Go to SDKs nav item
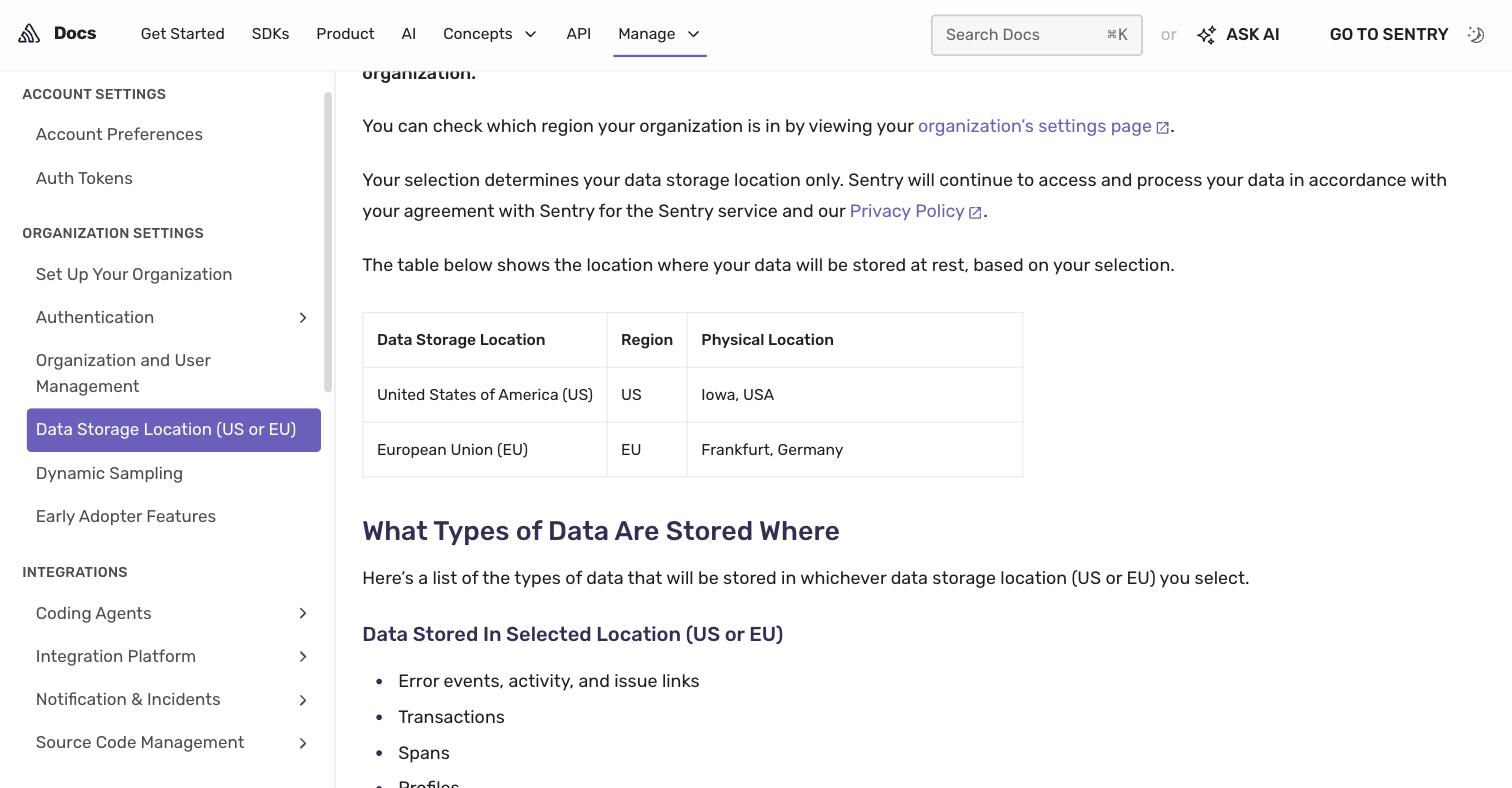Viewport: 1512px width, 788px height. [270, 34]
